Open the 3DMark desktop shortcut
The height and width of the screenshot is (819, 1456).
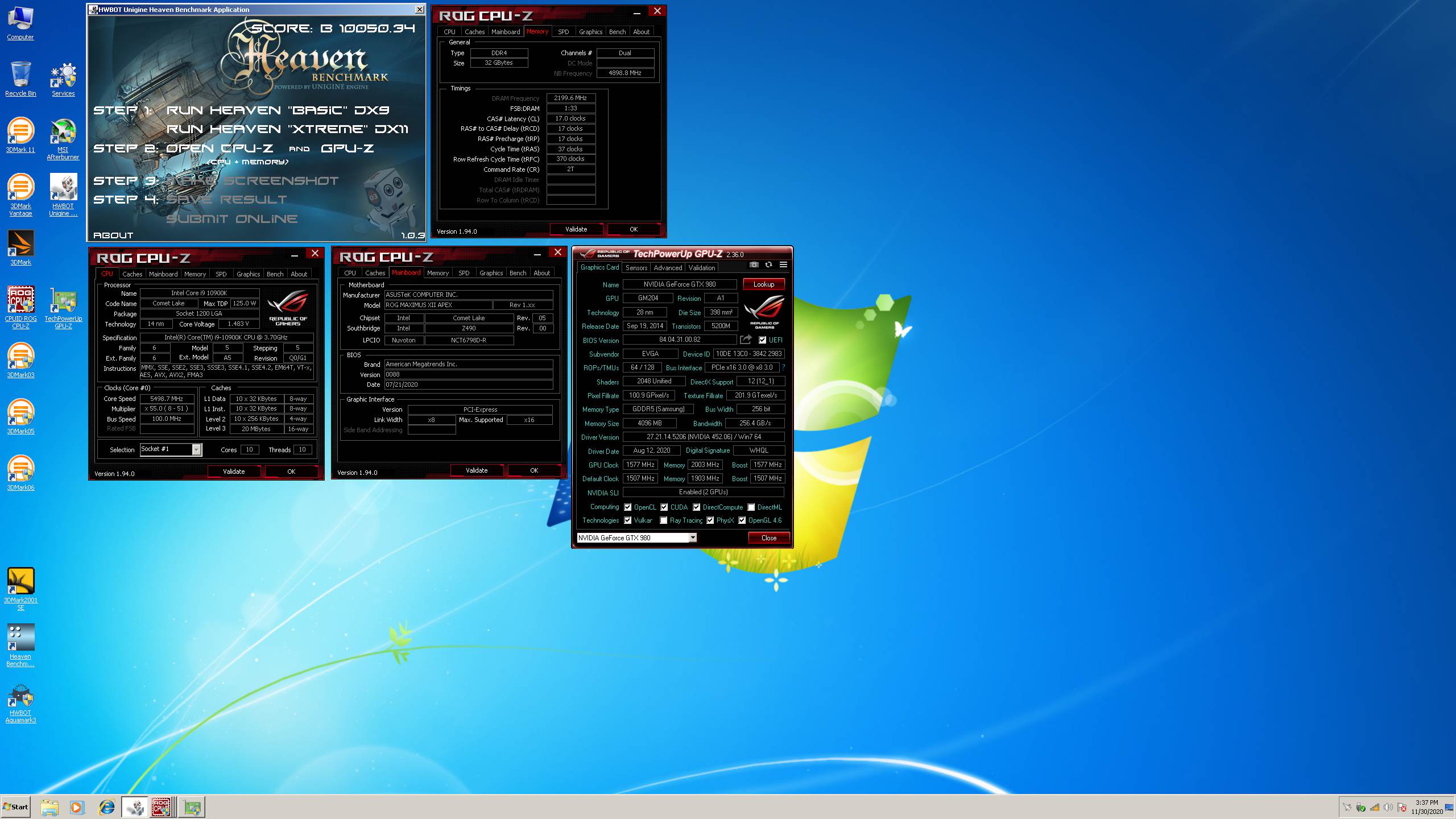pyautogui.click(x=20, y=247)
